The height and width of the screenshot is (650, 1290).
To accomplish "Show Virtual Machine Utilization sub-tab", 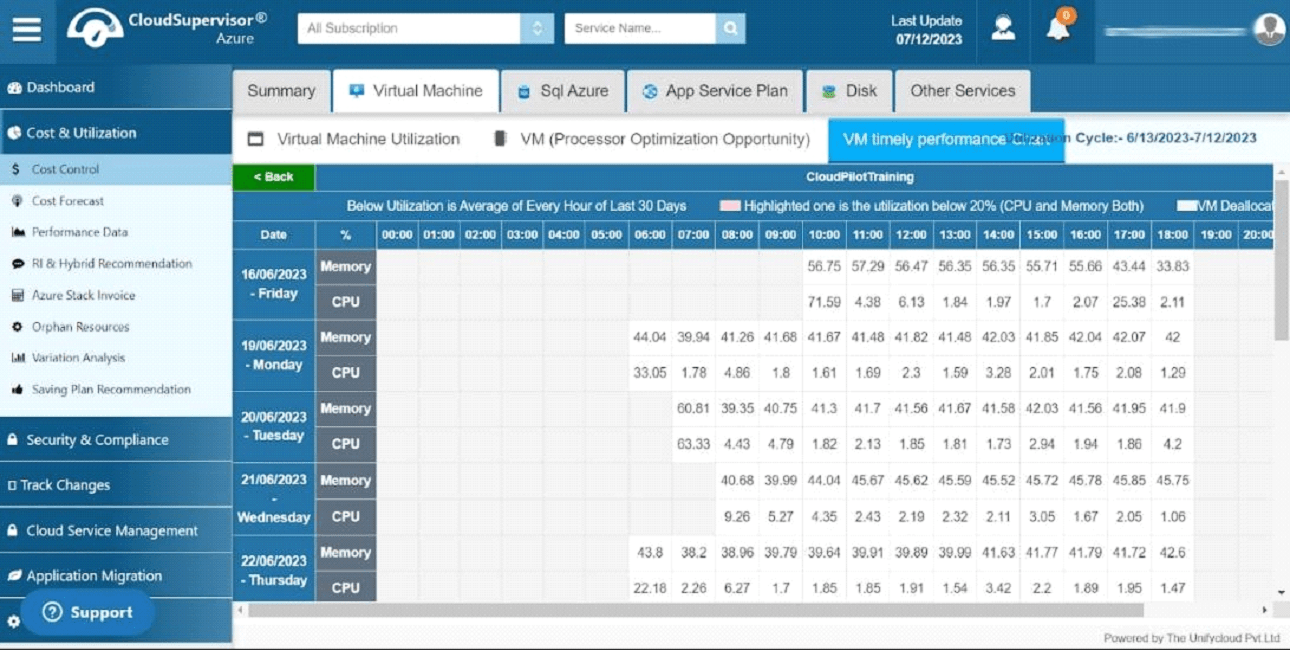I will click(x=354, y=140).
